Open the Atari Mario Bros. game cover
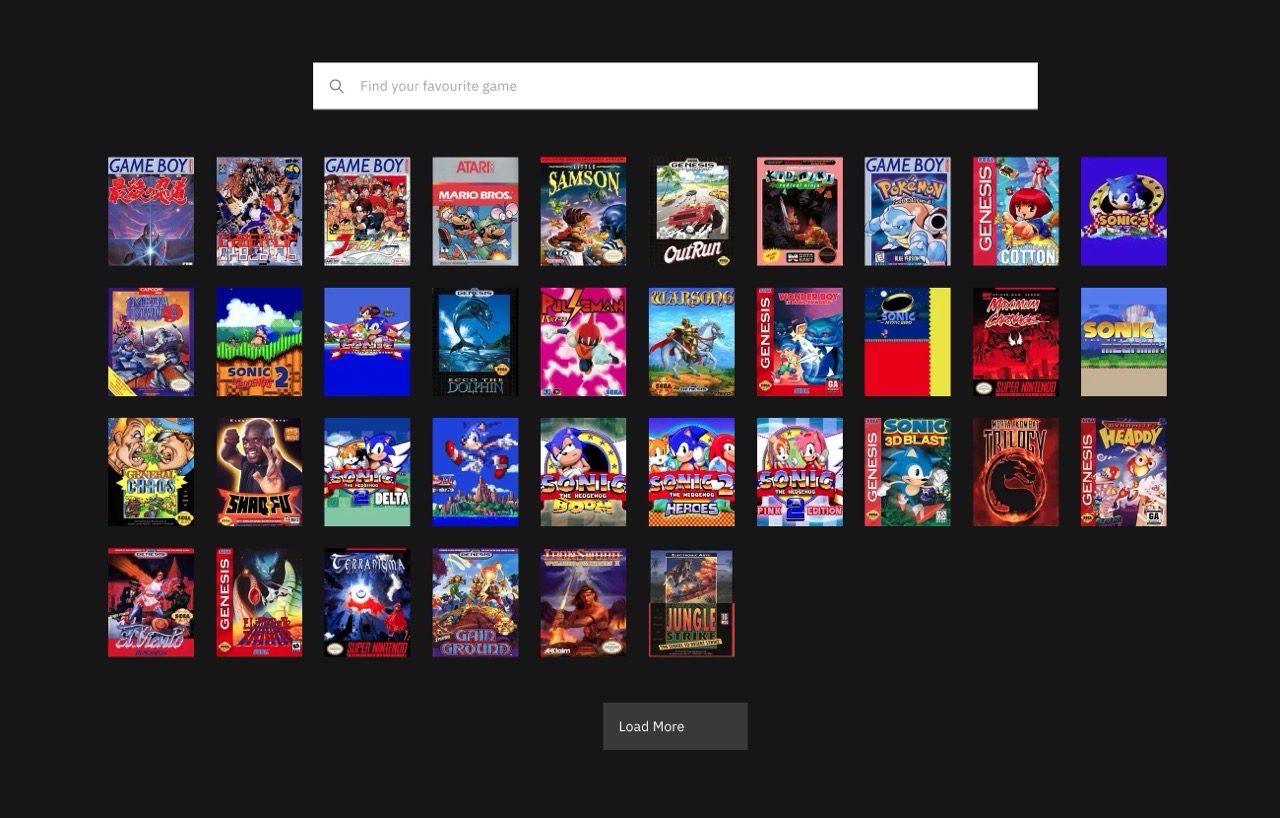Image resolution: width=1280 pixels, height=818 pixels. point(475,211)
